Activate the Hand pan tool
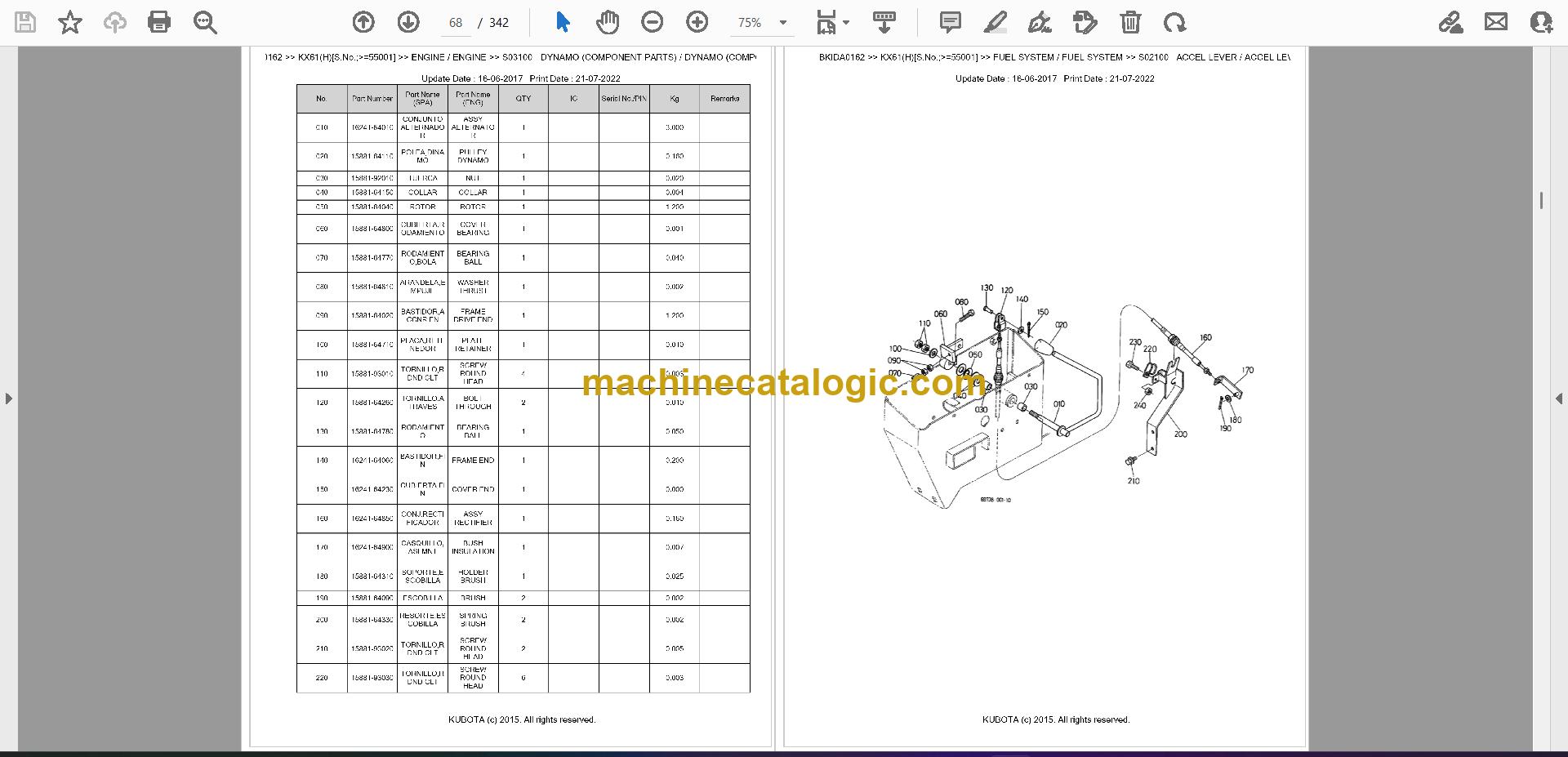The width and height of the screenshot is (1568, 757). click(607, 23)
